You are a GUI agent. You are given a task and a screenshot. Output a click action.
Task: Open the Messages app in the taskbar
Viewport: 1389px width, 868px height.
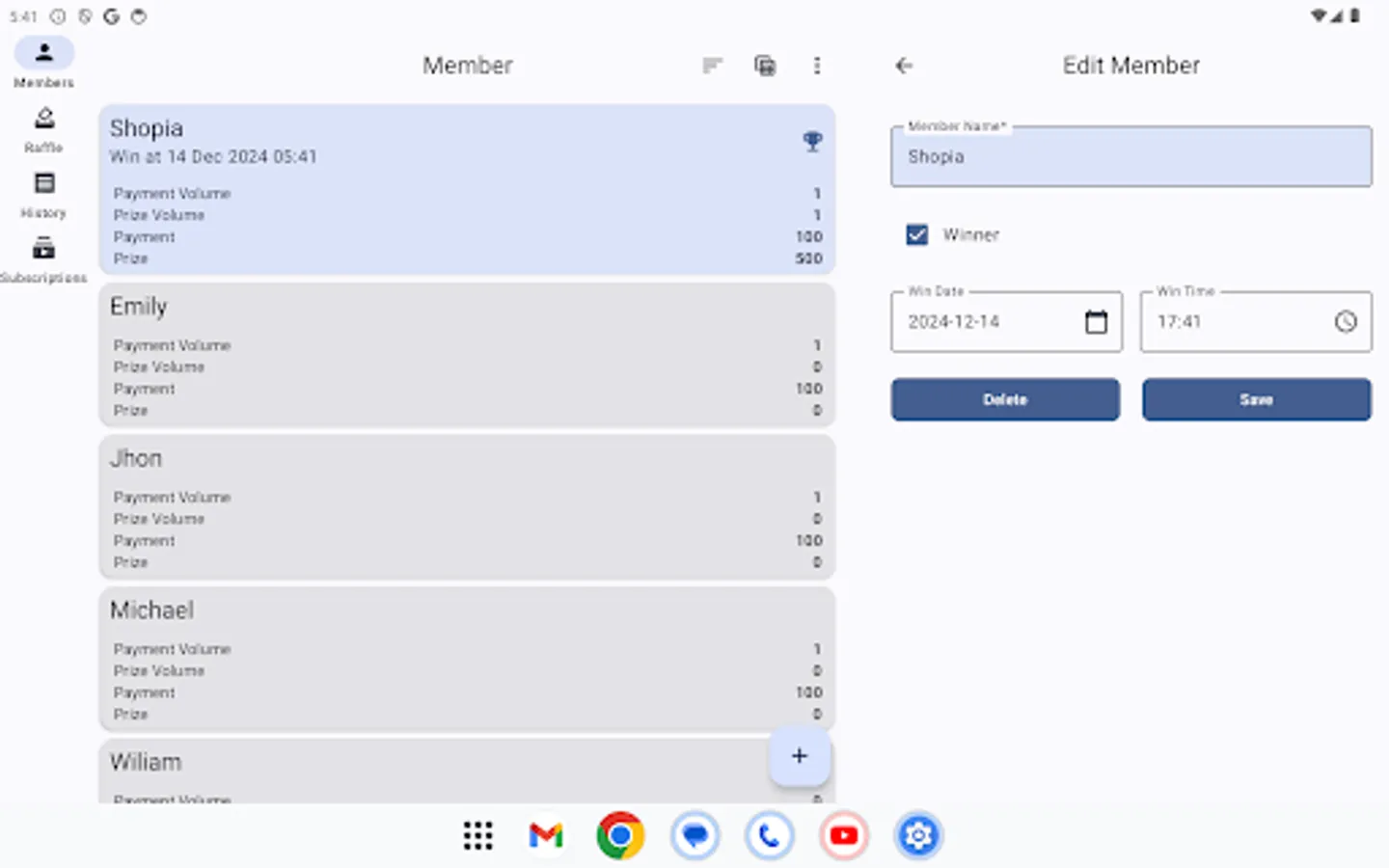(694, 835)
